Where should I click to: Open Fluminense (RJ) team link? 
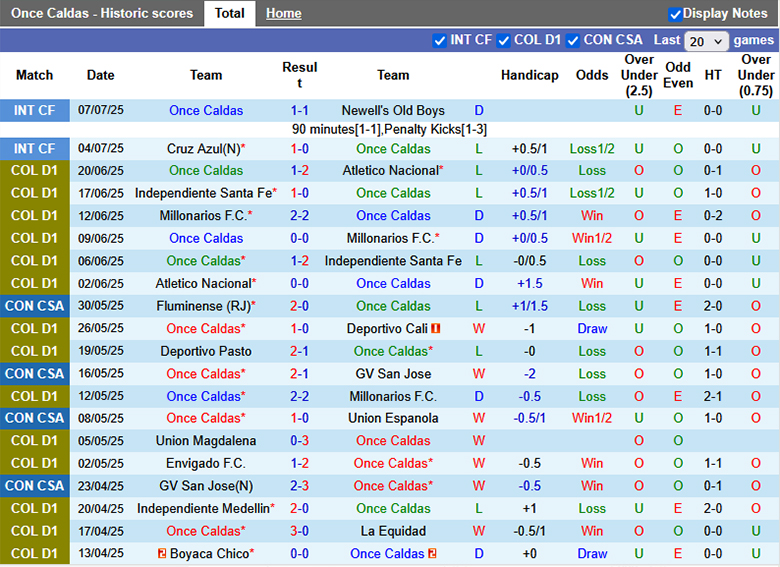tap(203, 306)
